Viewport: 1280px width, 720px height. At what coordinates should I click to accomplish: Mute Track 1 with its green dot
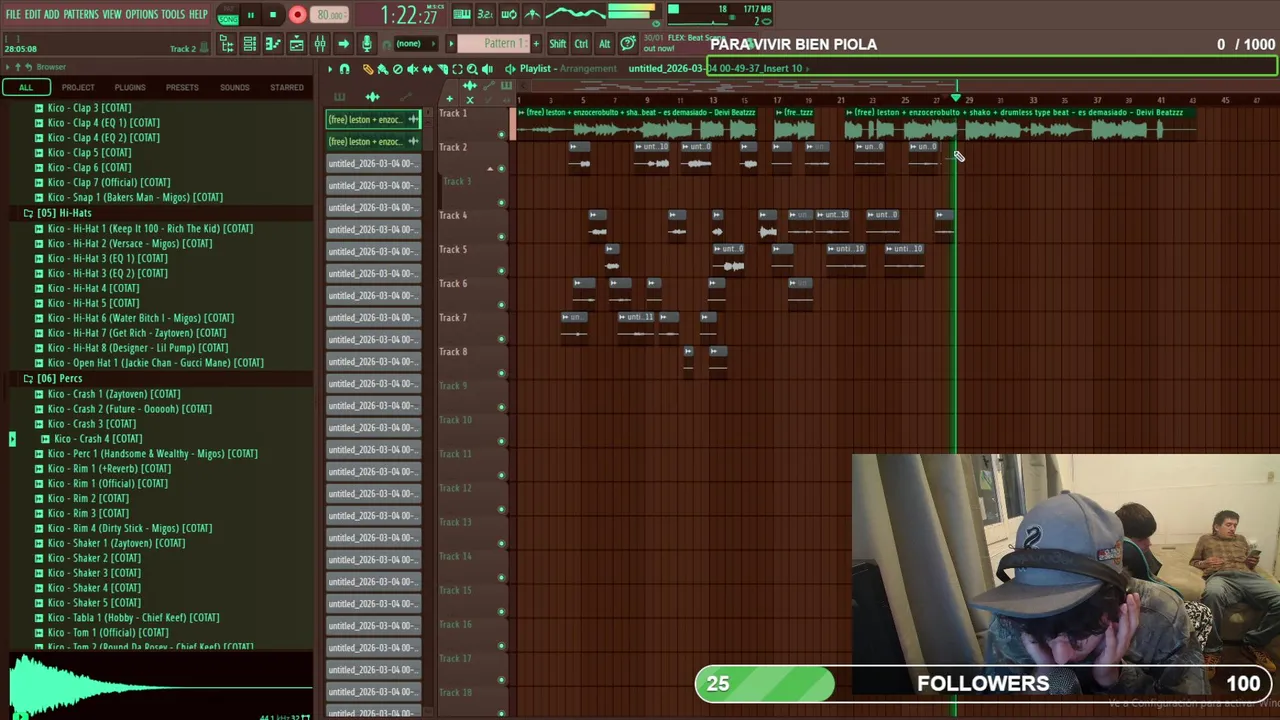[501, 135]
